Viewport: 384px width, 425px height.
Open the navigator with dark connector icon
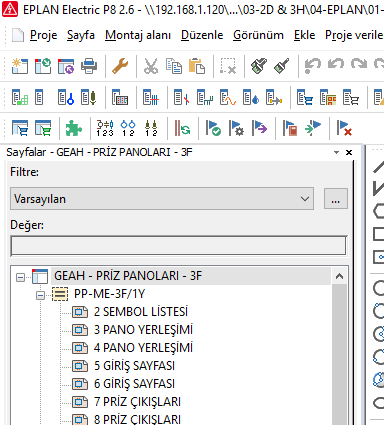(89, 97)
